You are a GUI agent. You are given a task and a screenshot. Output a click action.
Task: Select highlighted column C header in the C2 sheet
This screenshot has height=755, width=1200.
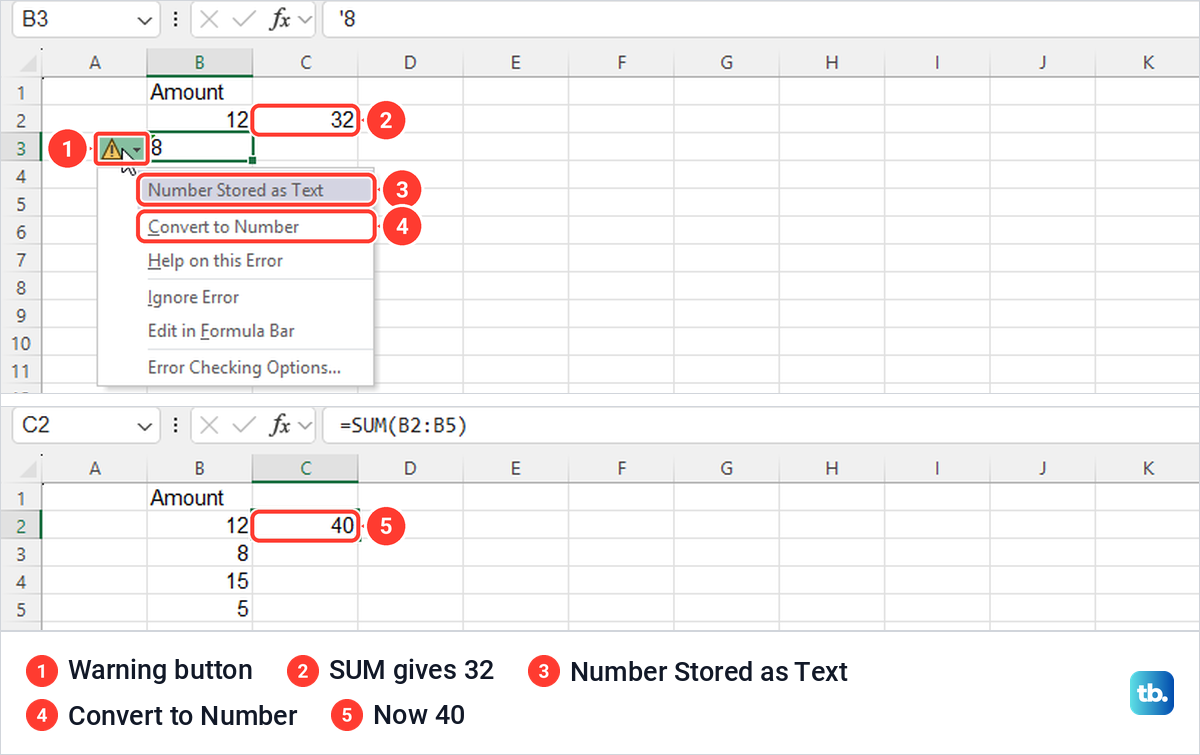(x=305, y=468)
